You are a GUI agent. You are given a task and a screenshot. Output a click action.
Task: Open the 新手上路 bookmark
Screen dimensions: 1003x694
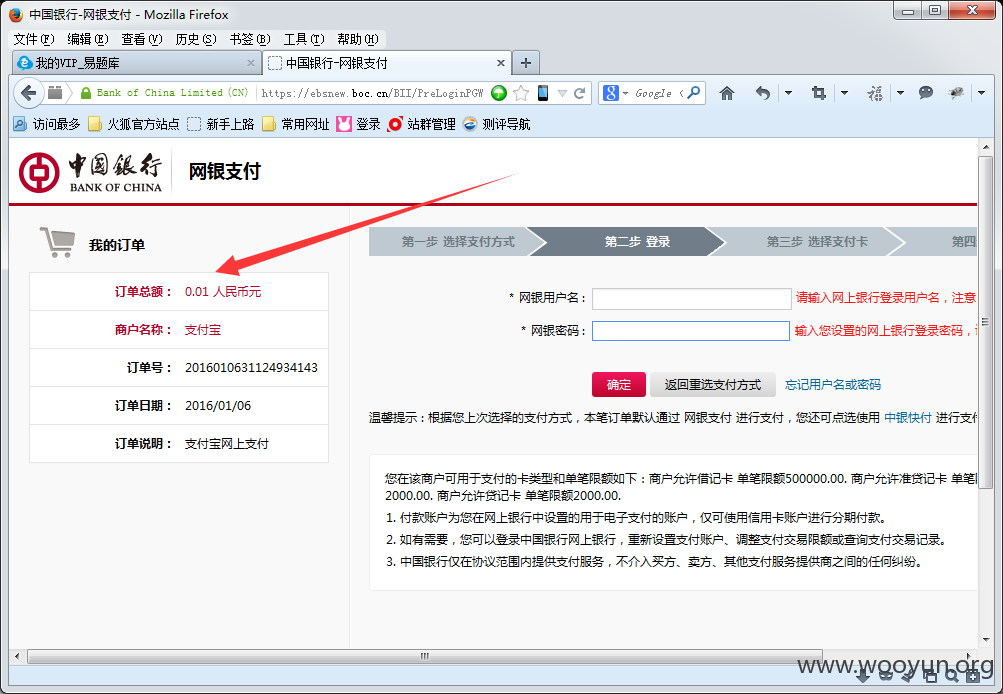pyautogui.click(x=221, y=124)
